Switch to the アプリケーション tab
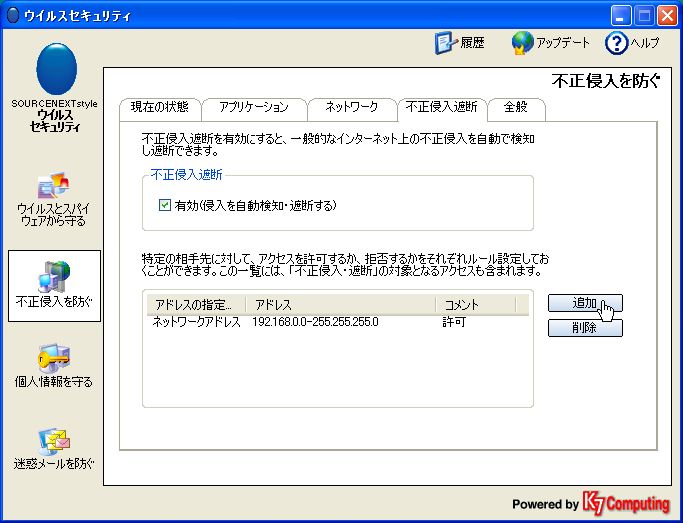 click(x=254, y=108)
